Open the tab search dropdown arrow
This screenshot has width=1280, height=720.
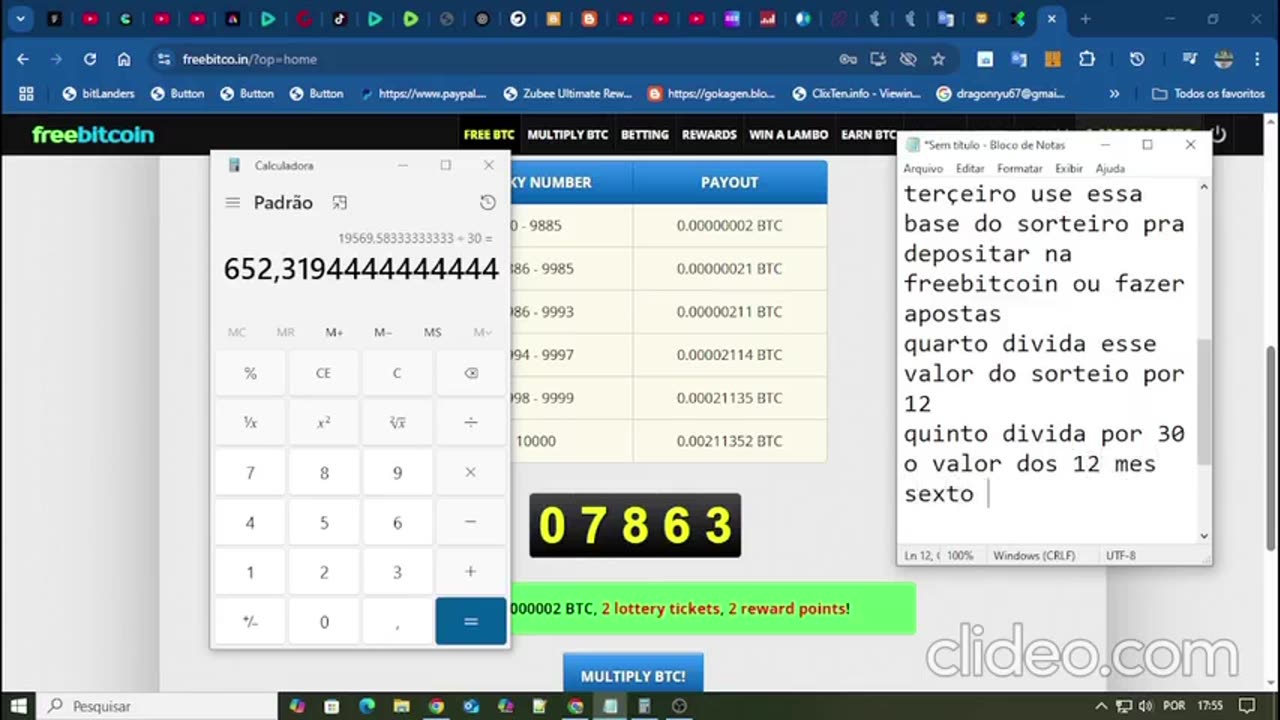(x=20, y=18)
